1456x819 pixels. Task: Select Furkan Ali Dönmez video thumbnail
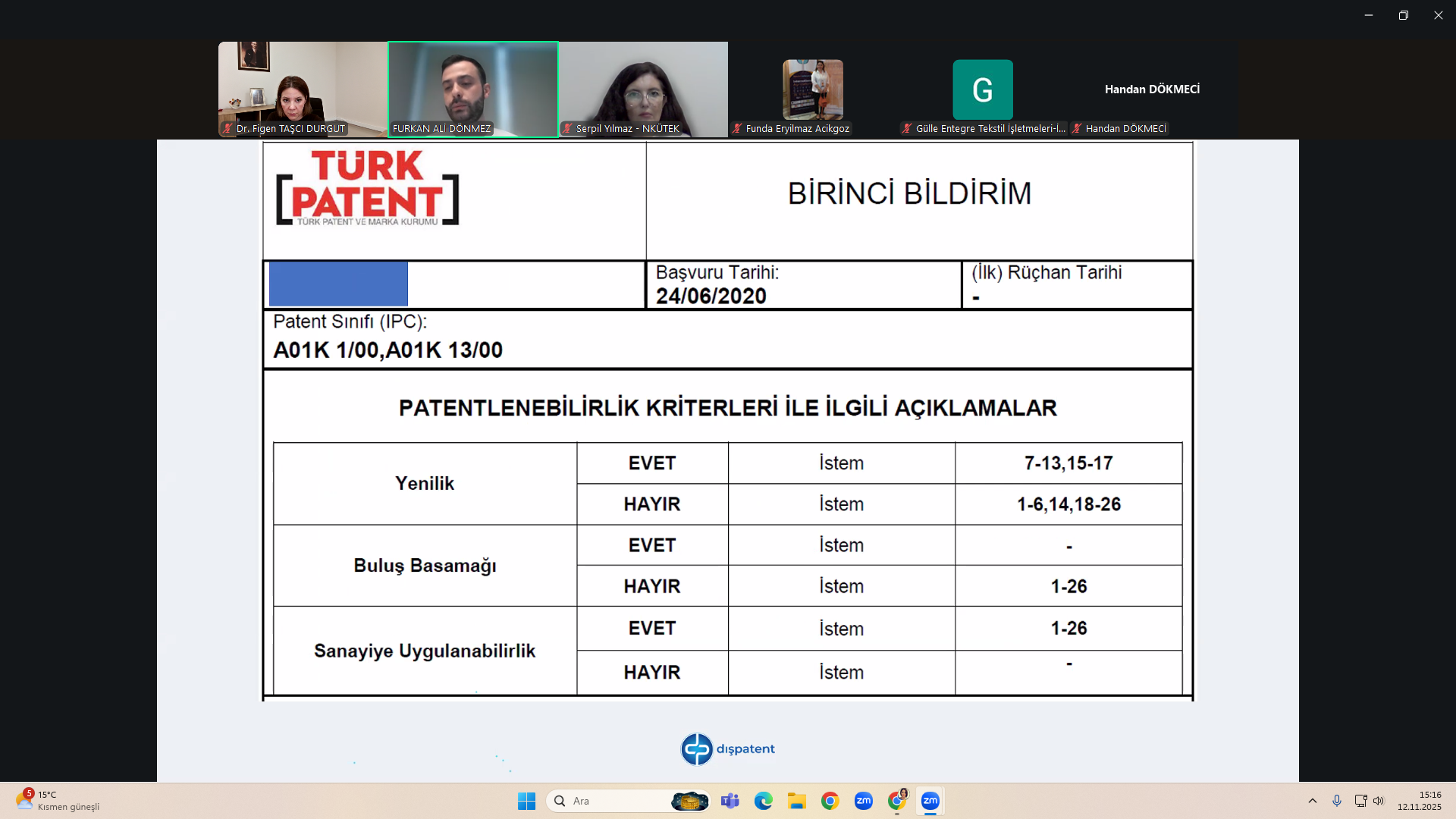(473, 89)
